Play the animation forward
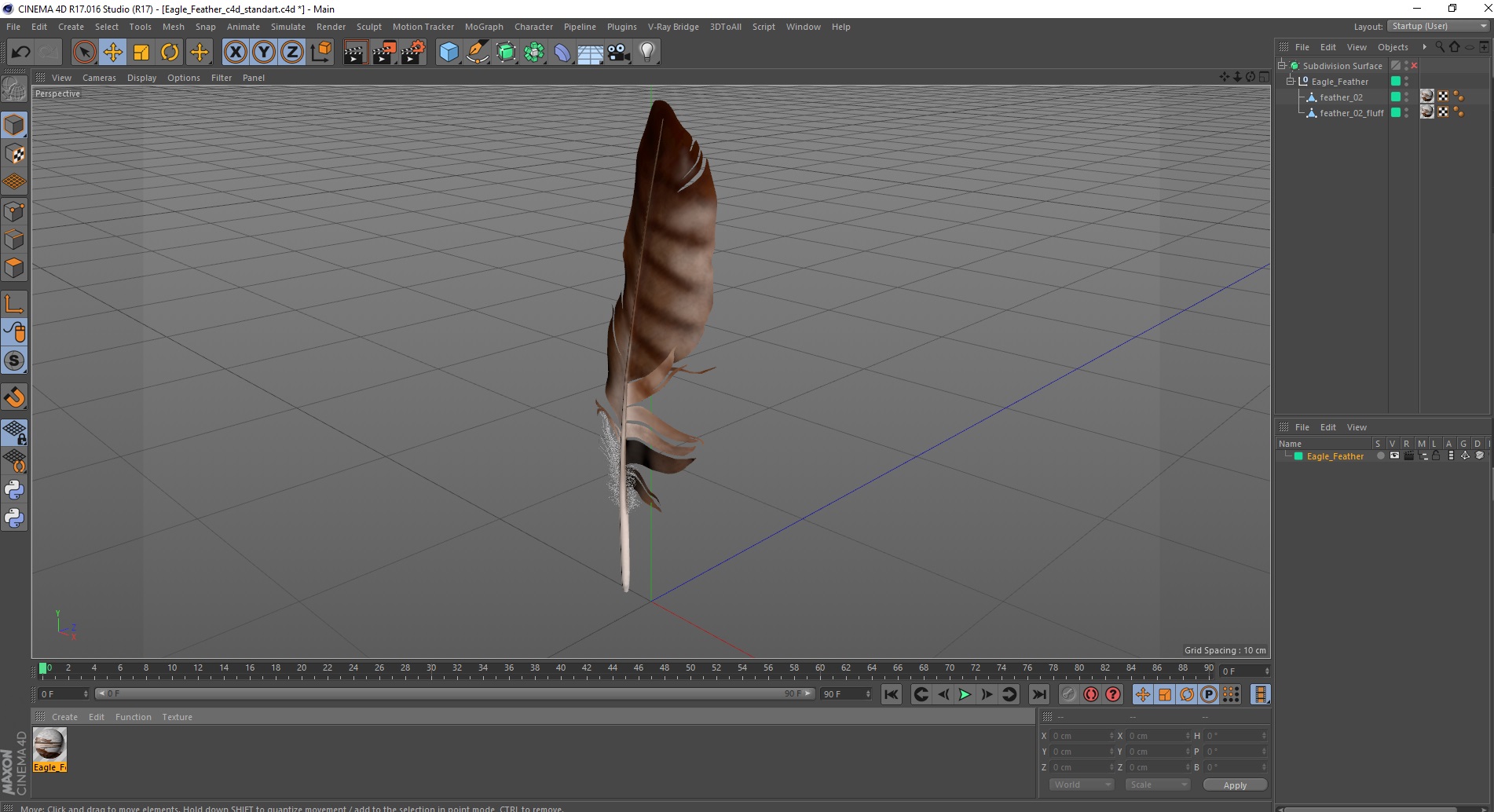The width and height of the screenshot is (1494, 812). click(x=965, y=694)
